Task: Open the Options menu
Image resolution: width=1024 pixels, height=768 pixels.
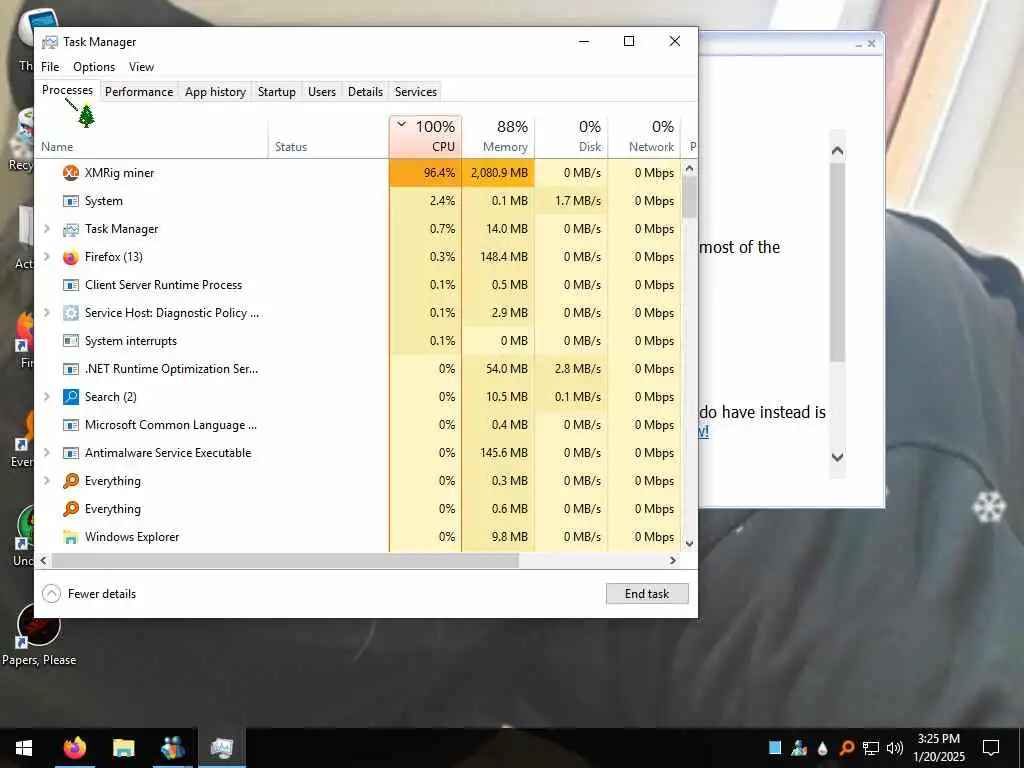Action: click(94, 67)
